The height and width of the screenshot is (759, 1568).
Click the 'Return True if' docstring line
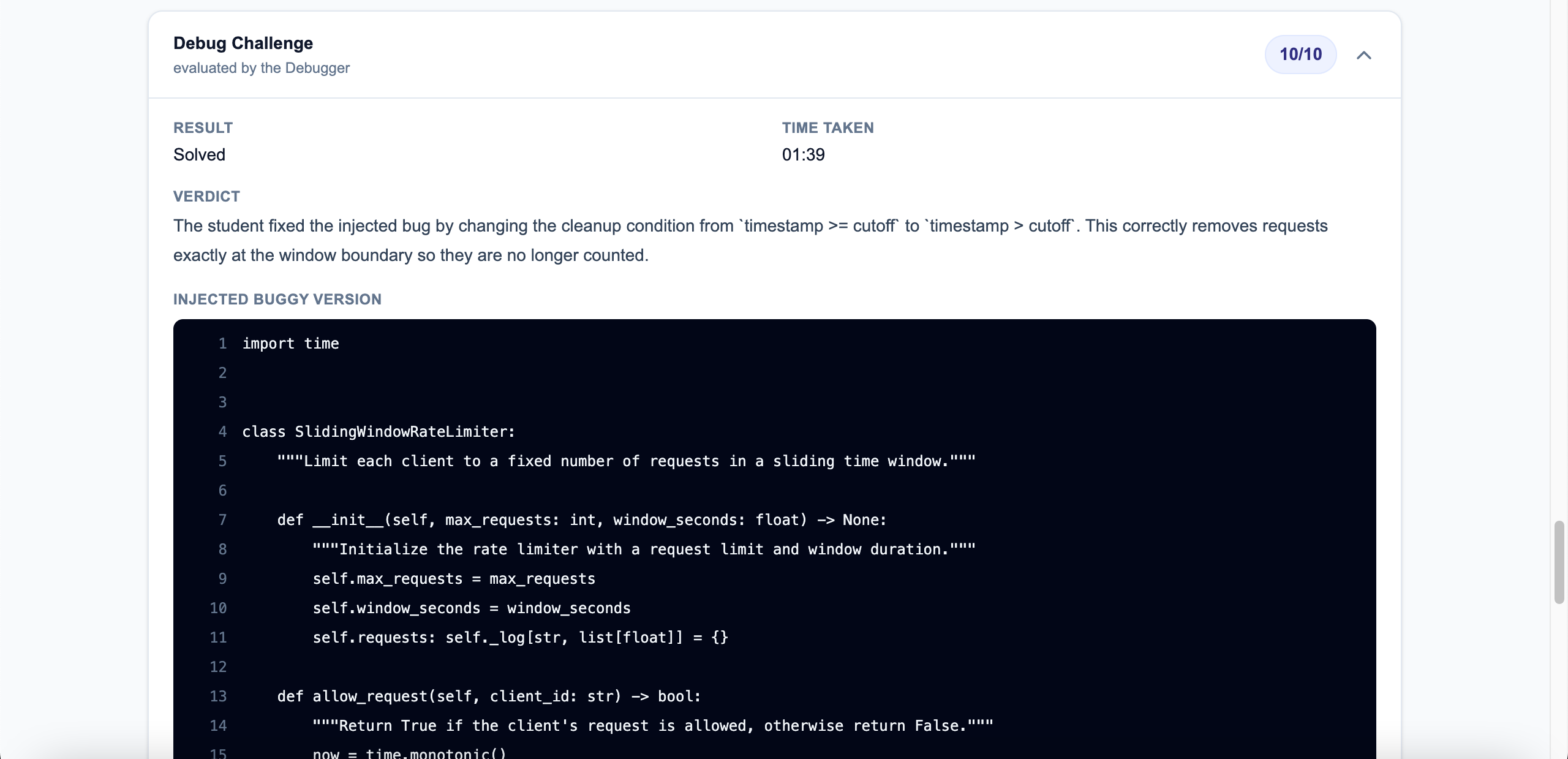pyautogui.click(x=653, y=726)
